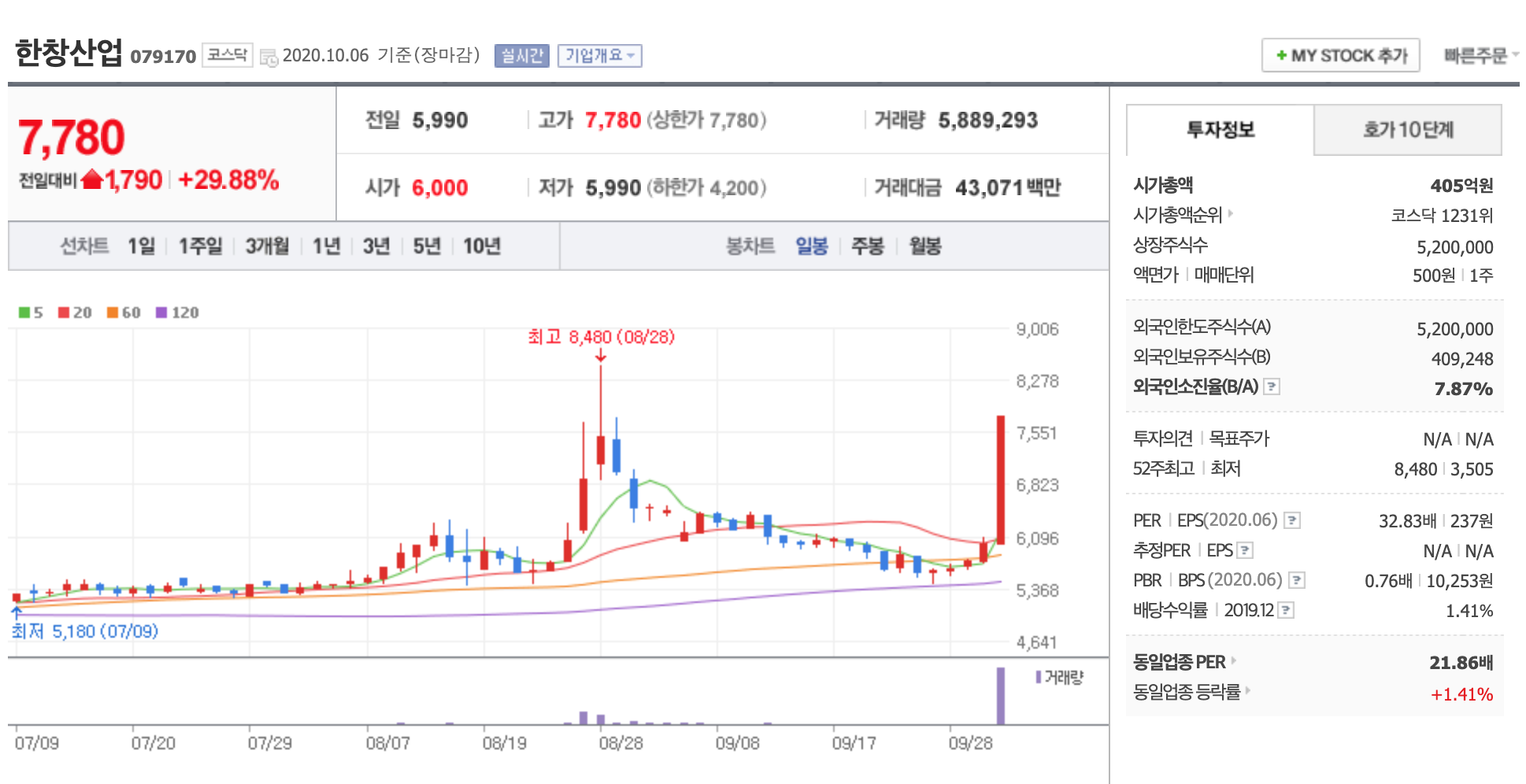Select the 10년 line chart period
The height and width of the screenshot is (784, 1526).
(482, 246)
